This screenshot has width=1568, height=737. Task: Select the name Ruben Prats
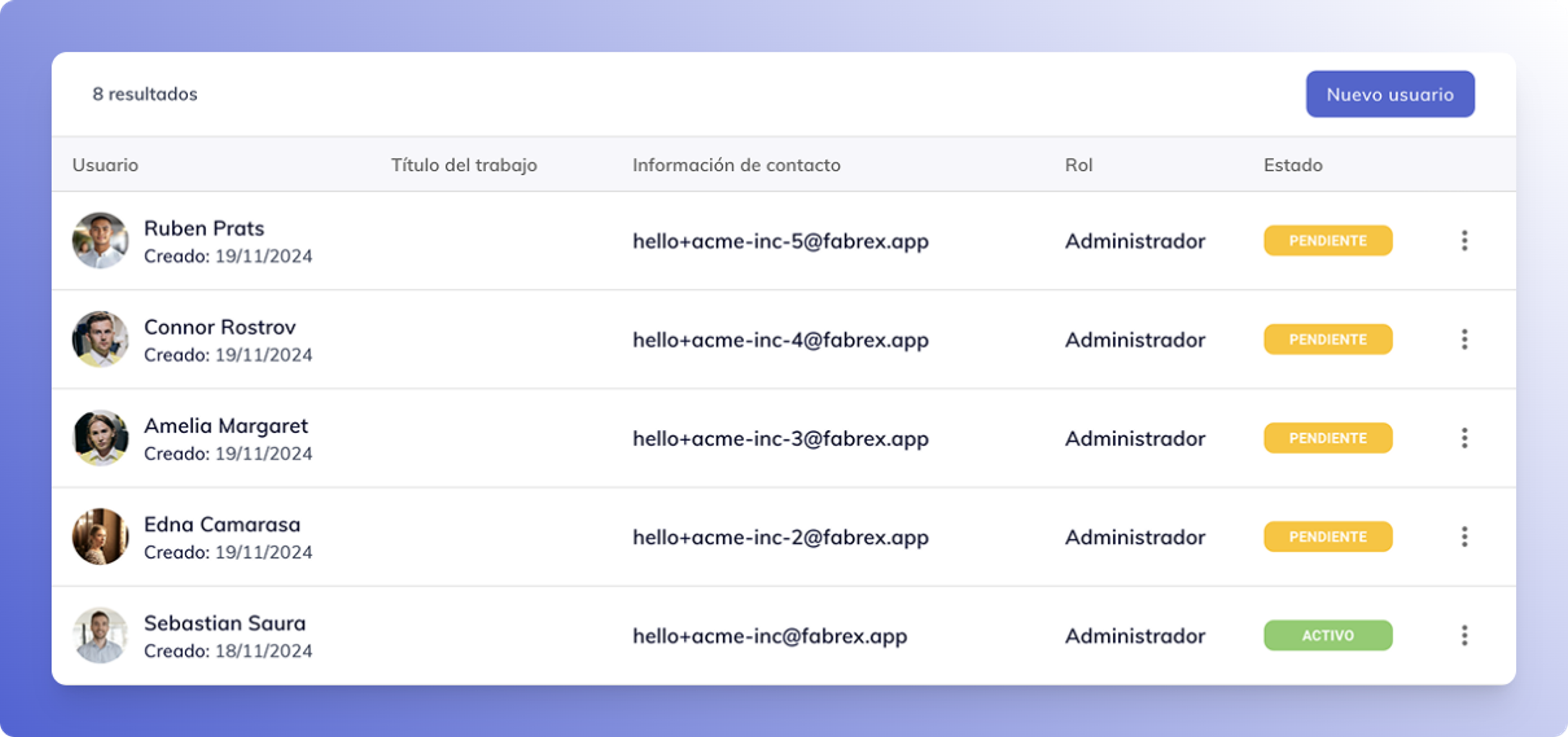coord(204,228)
